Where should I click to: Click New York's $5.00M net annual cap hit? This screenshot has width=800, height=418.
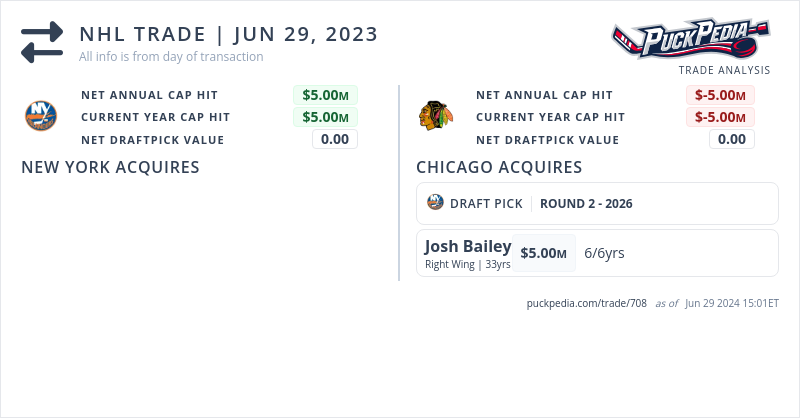click(x=325, y=95)
